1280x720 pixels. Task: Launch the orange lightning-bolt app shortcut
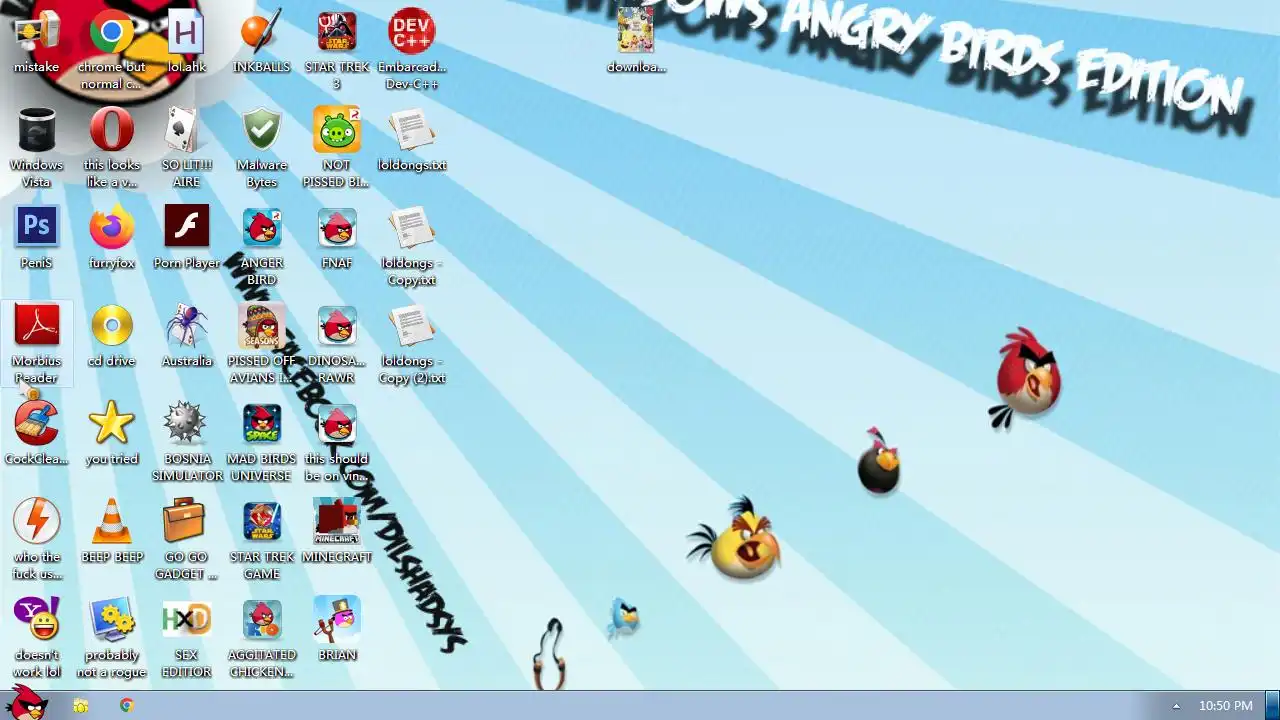tap(36, 540)
